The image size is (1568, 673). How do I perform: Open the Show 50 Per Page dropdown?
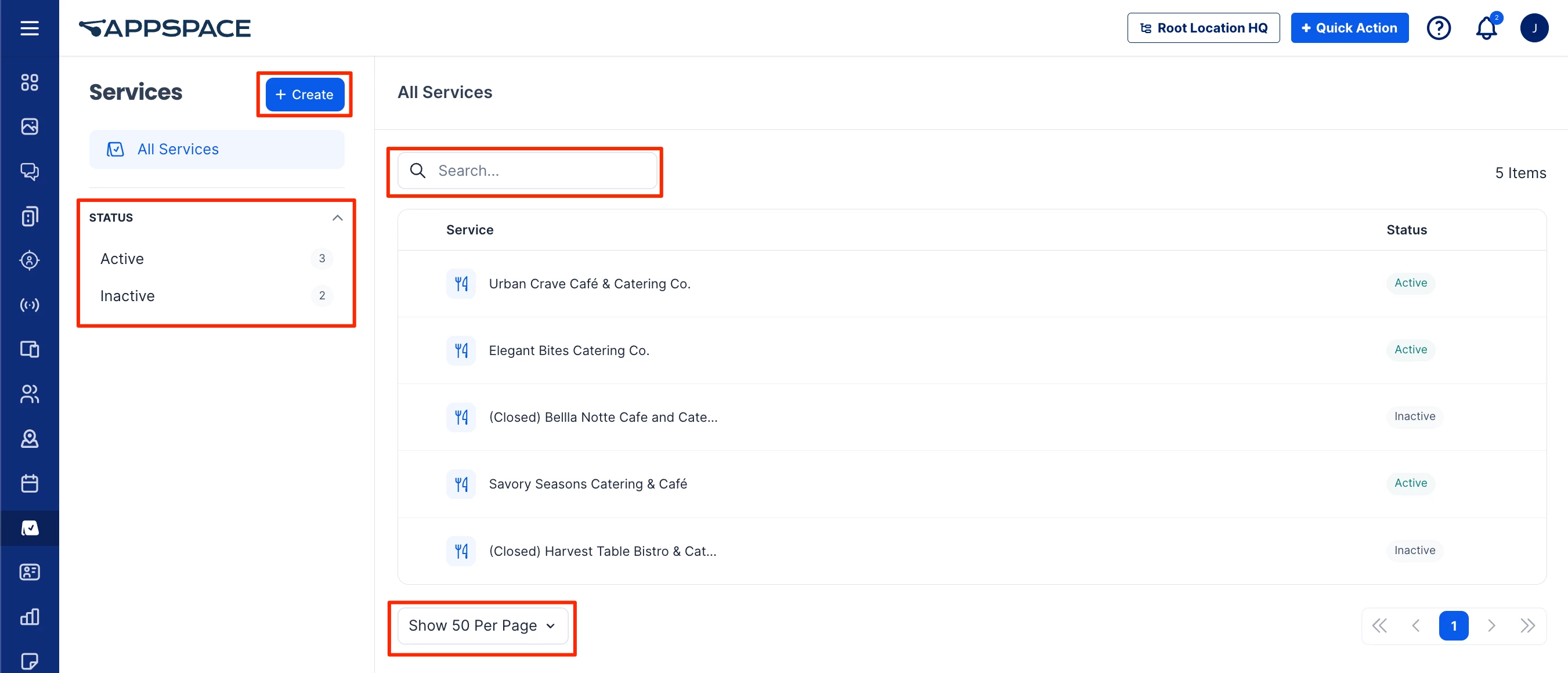coord(482,625)
